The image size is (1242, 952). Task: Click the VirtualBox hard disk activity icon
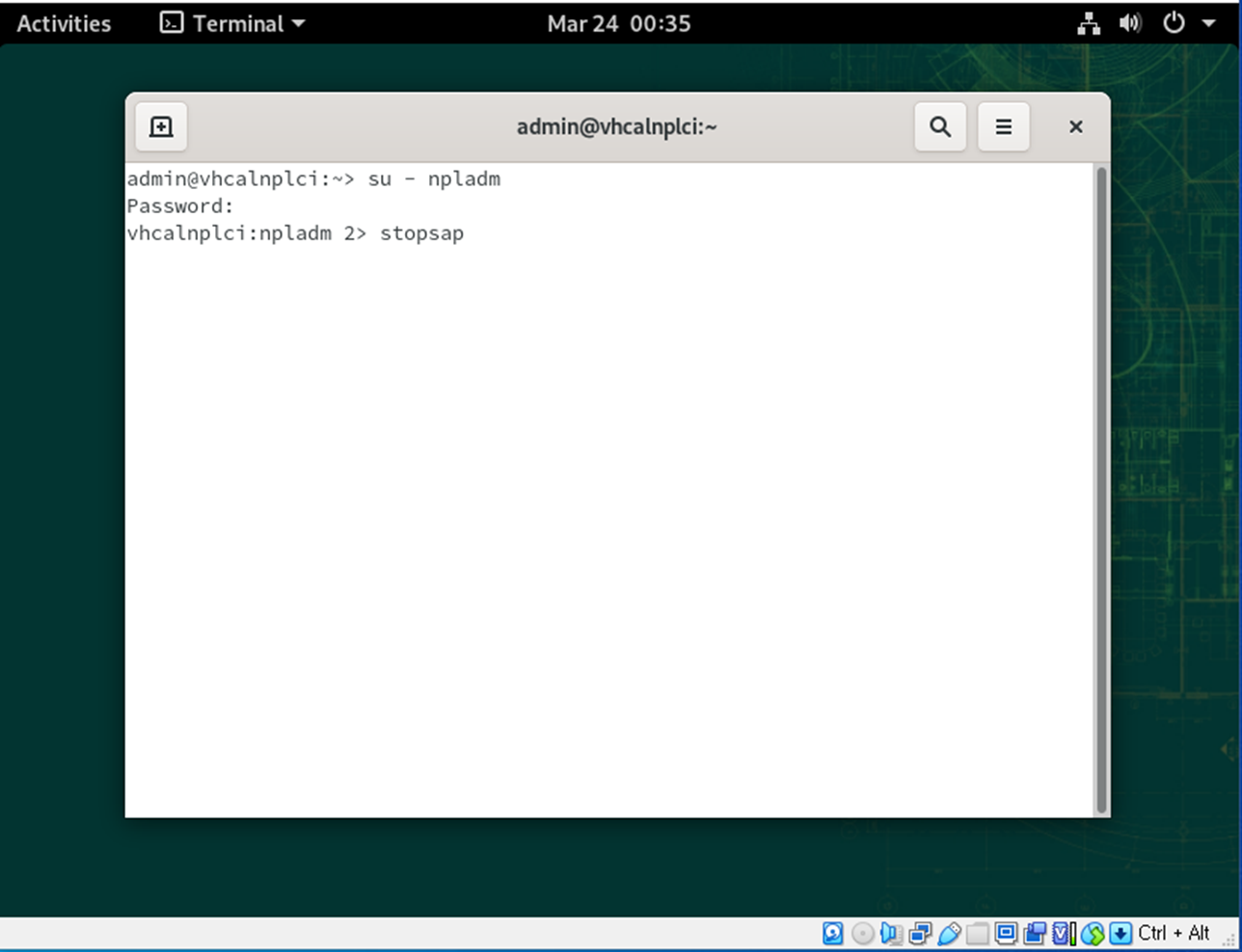tap(833, 933)
